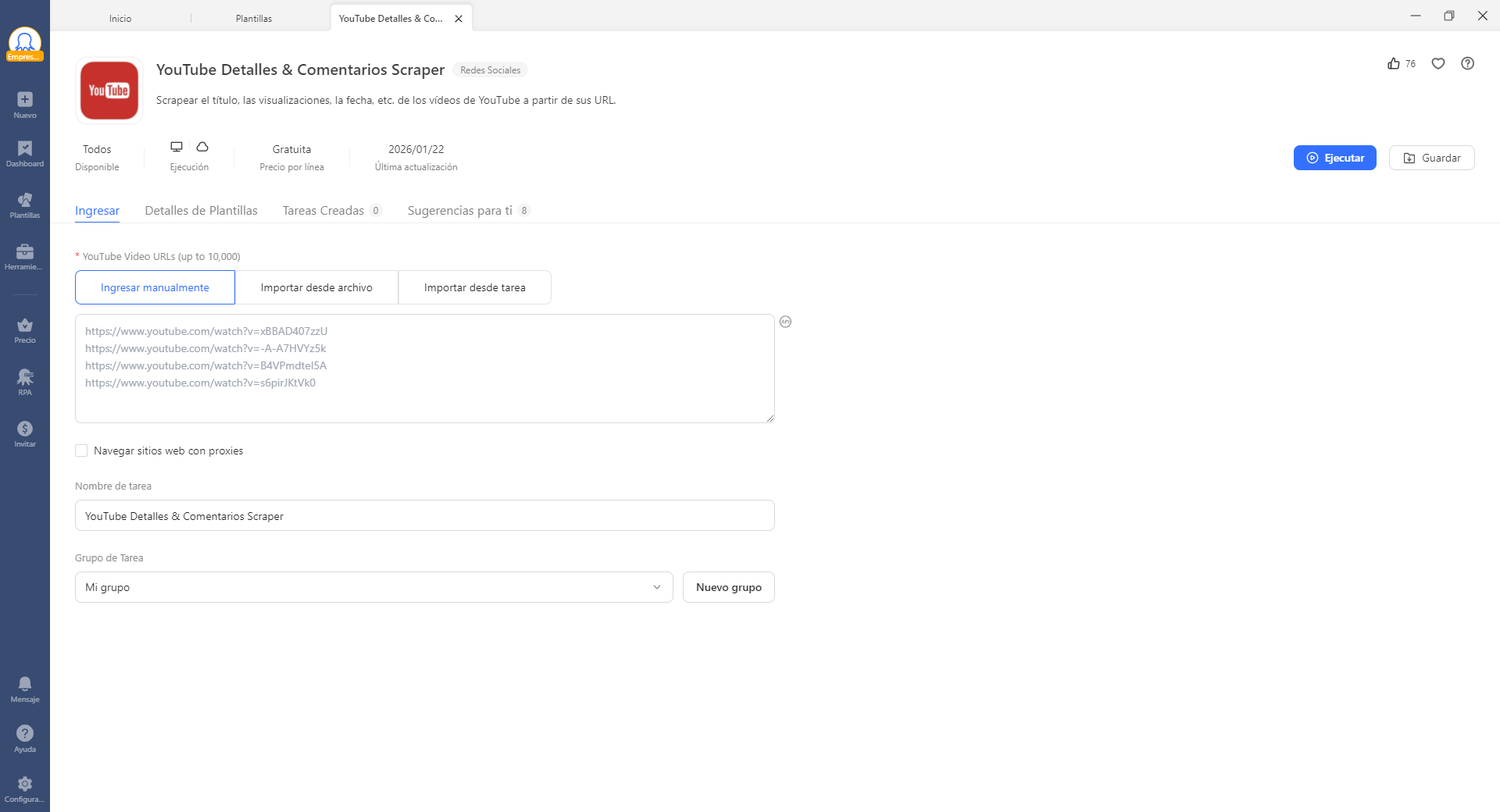Screen dimensions: 1500x812
Task: Create a group with Nuevo grupo
Action: coord(728,587)
